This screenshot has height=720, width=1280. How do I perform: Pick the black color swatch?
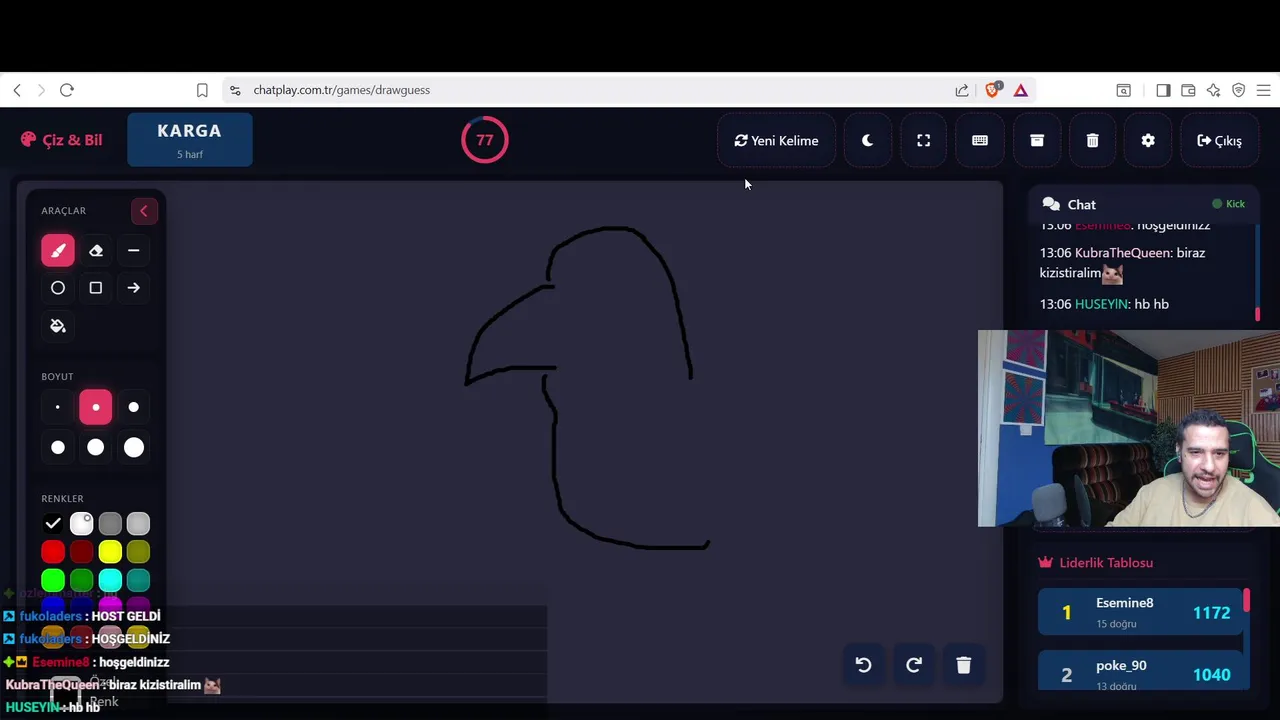coord(53,523)
